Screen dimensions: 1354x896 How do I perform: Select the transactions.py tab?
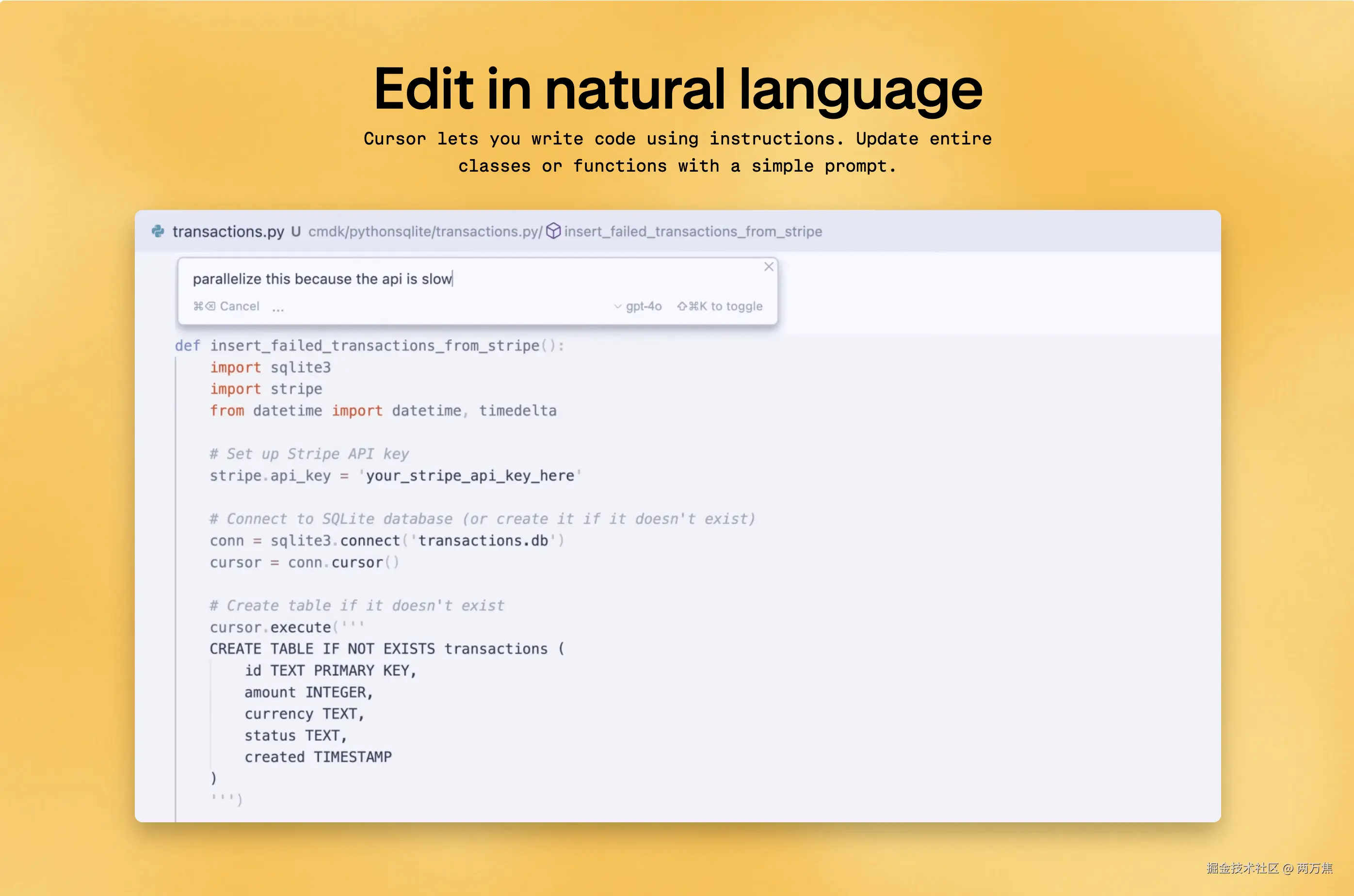pos(228,231)
